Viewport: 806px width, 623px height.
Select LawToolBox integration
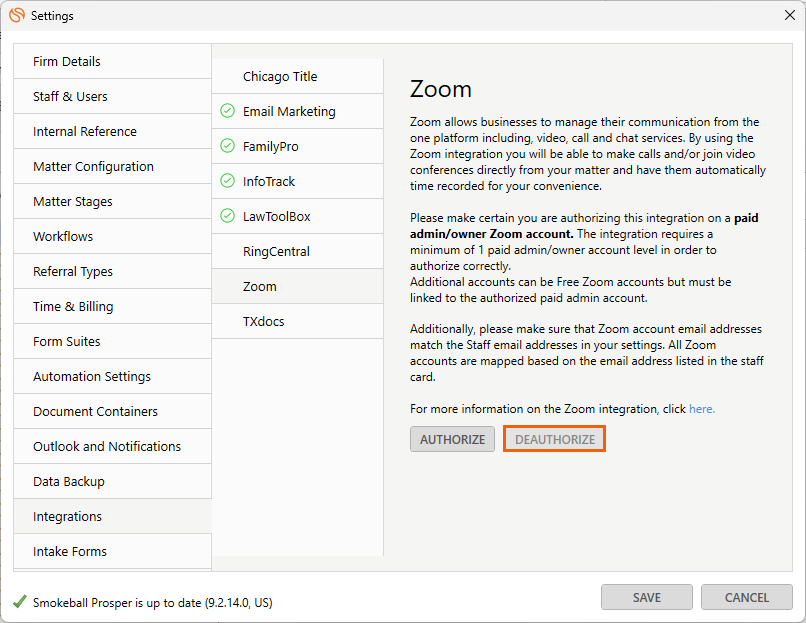click(x=298, y=216)
